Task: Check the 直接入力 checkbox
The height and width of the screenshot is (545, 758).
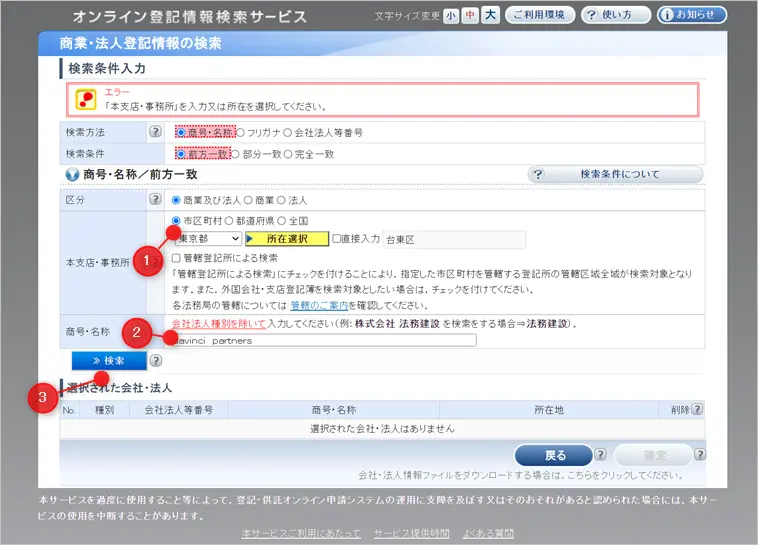Action: tap(338, 239)
